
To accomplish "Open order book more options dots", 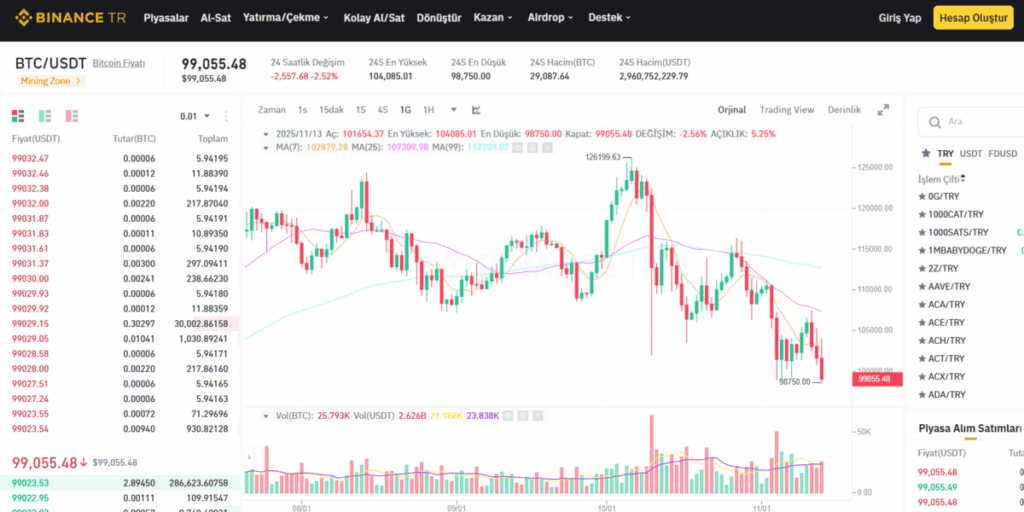I will [227, 116].
